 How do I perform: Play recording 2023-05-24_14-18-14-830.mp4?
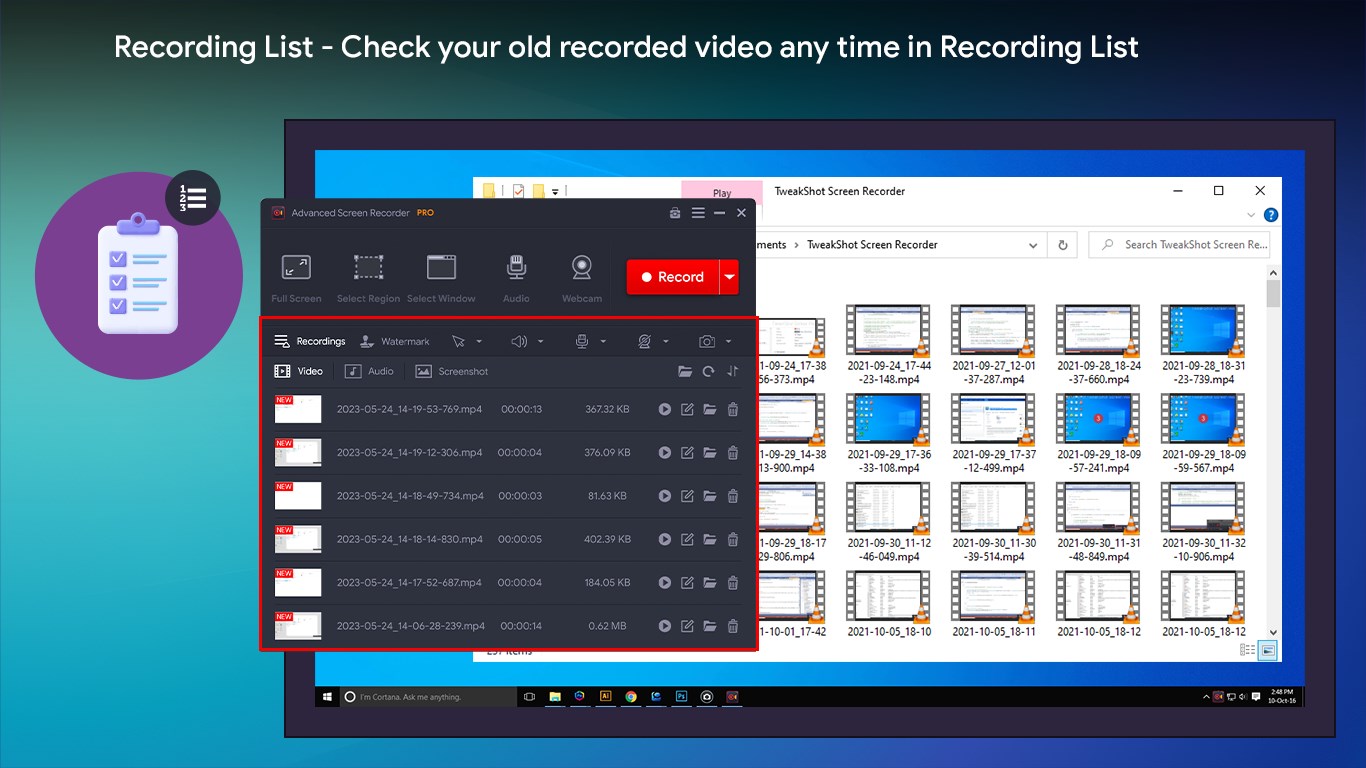click(665, 539)
